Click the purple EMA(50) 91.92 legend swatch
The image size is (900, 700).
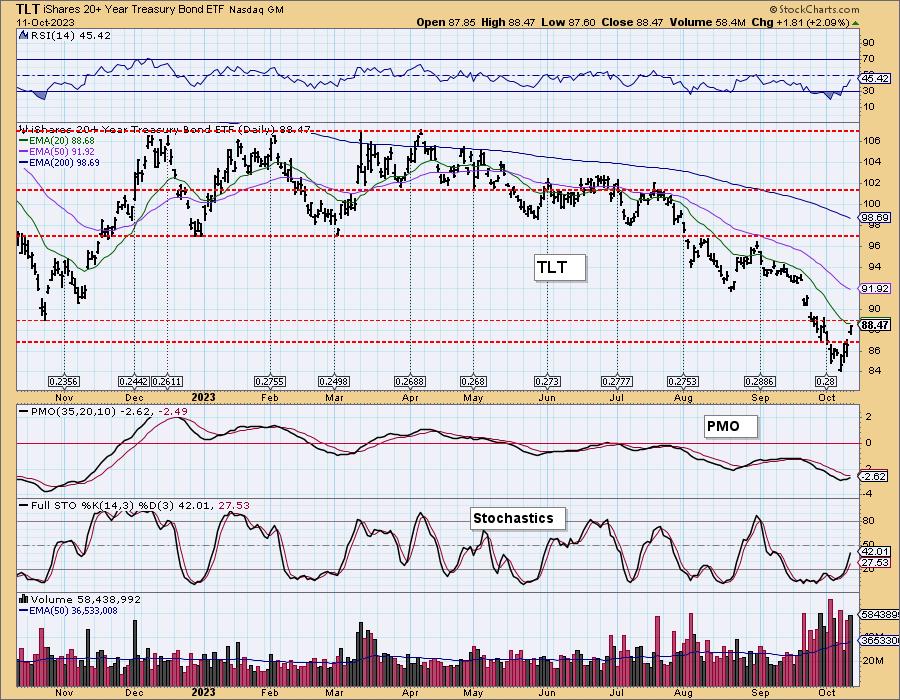23,152
